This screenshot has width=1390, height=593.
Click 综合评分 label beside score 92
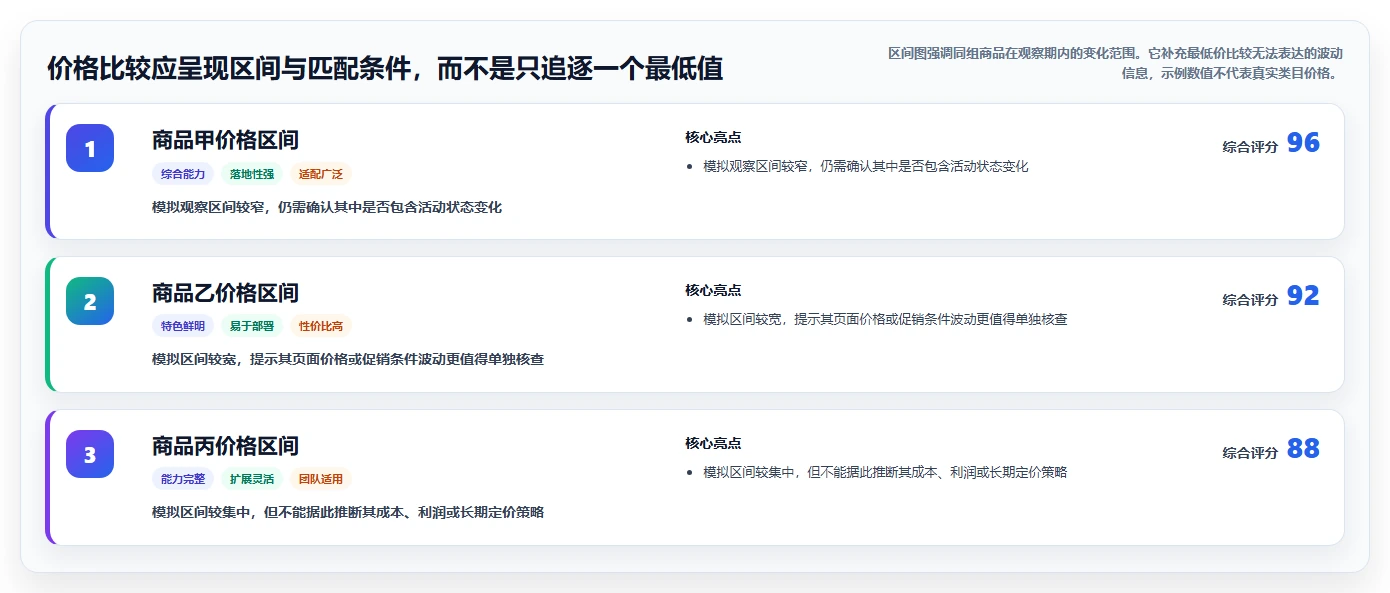tap(1250, 300)
